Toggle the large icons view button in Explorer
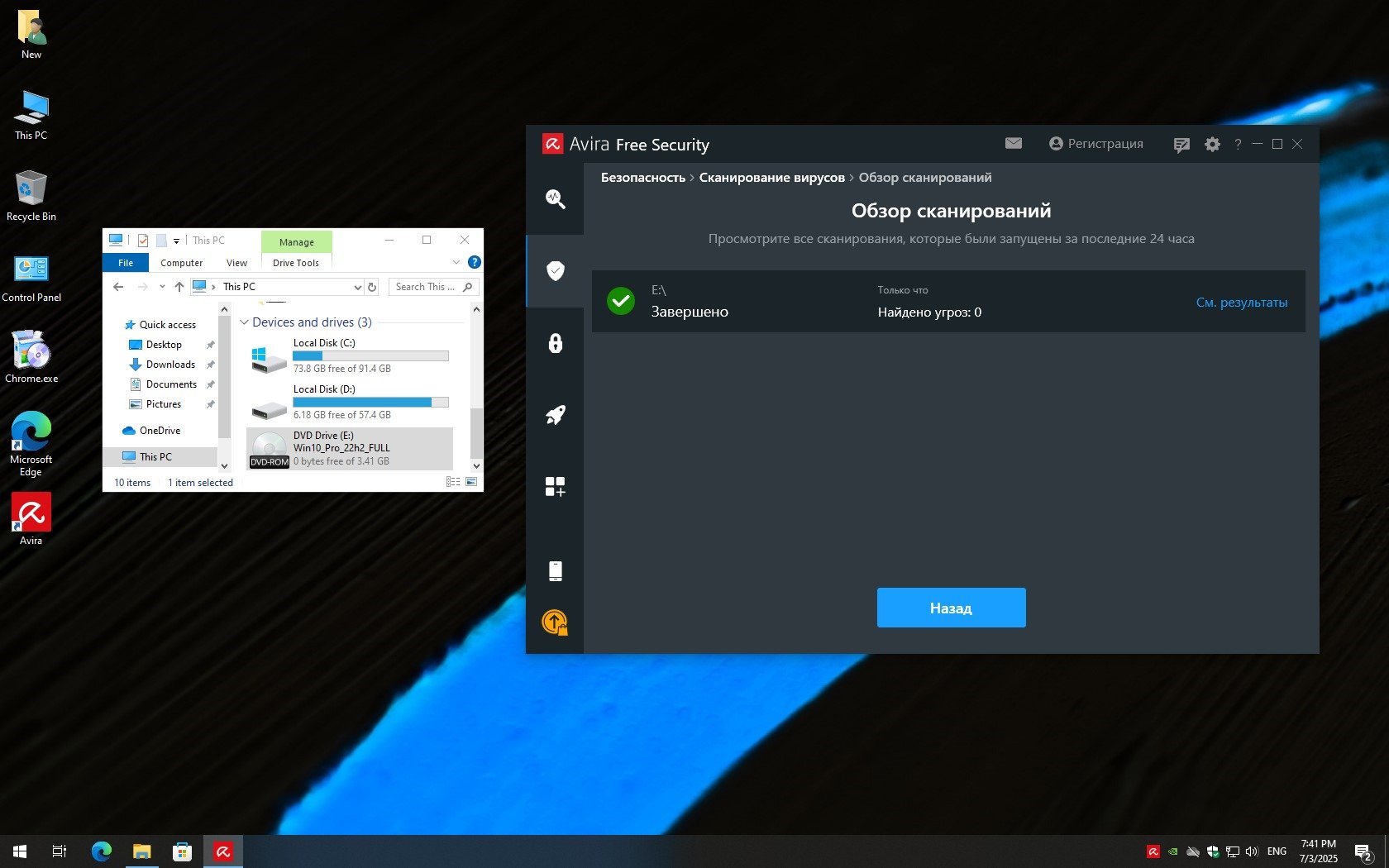This screenshot has width=1389, height=868. click(x=471, y=482)
